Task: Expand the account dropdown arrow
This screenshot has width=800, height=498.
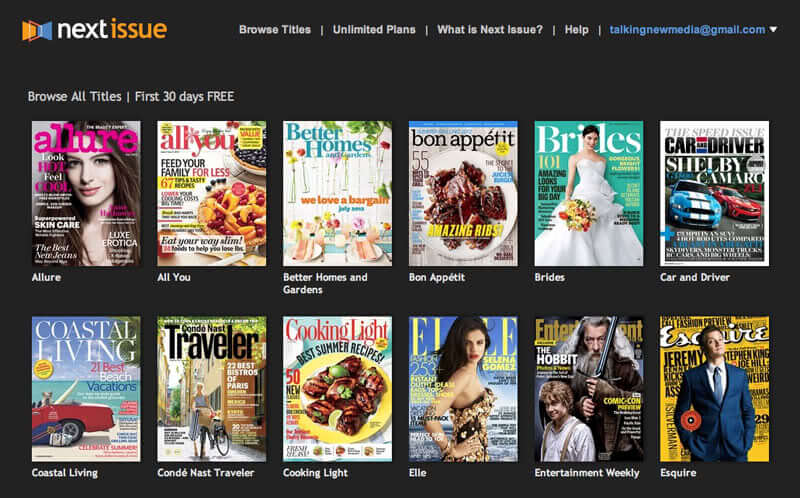Action: [x=773, y=29]
